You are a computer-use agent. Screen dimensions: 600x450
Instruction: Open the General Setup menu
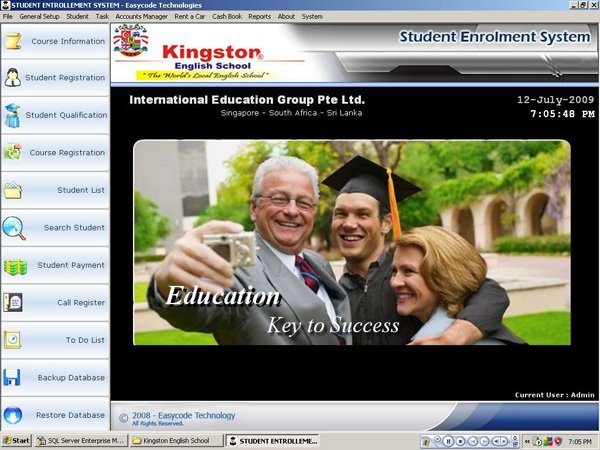click(39, 17)
